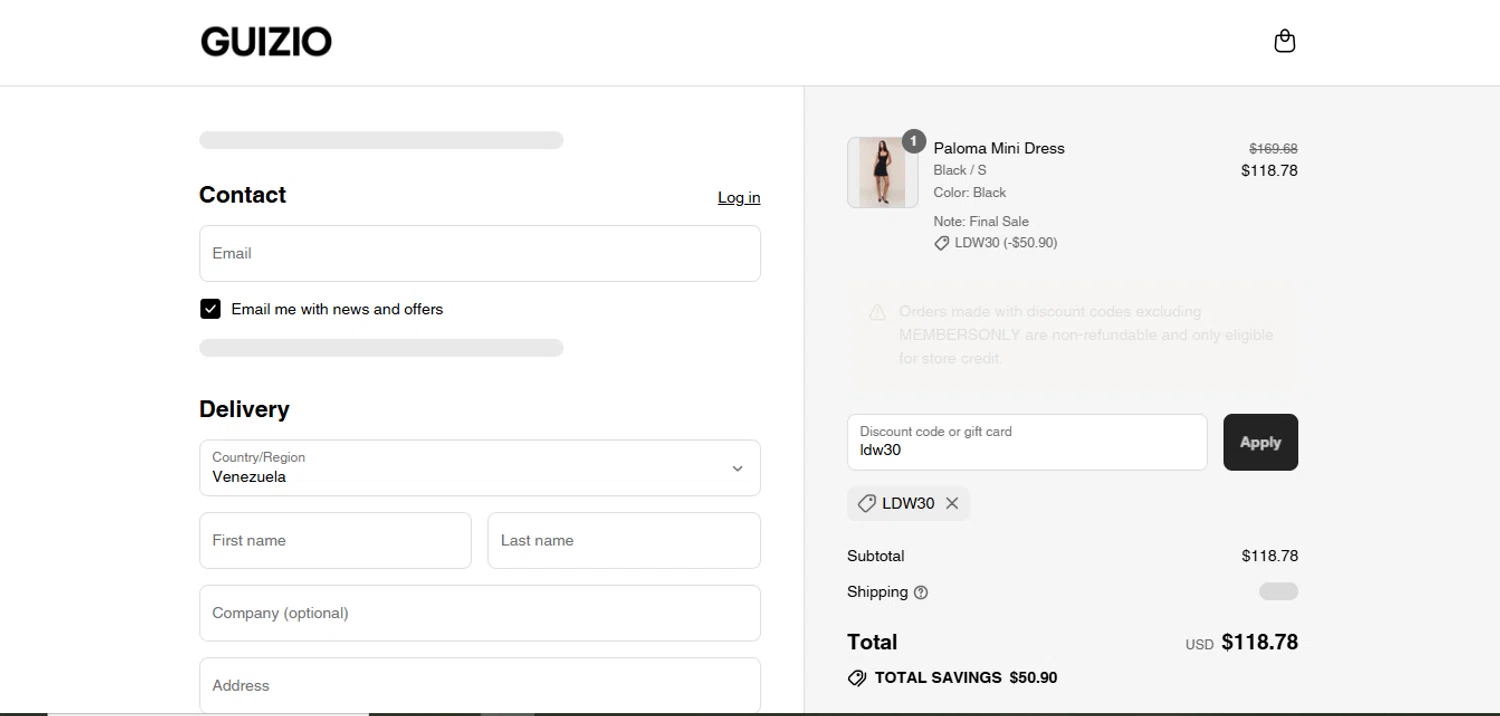Open the Country/Region dropdown
The width and height of the screenshot is (1500, 716).
point(480,468)
